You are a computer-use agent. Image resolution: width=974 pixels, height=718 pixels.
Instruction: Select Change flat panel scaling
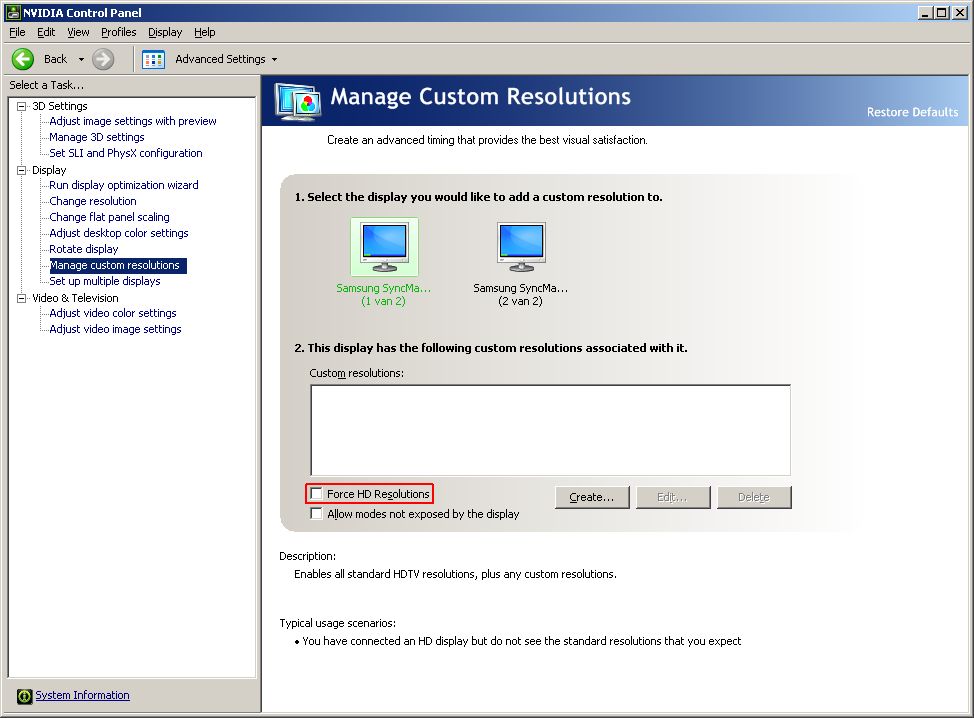pos(109,217)
